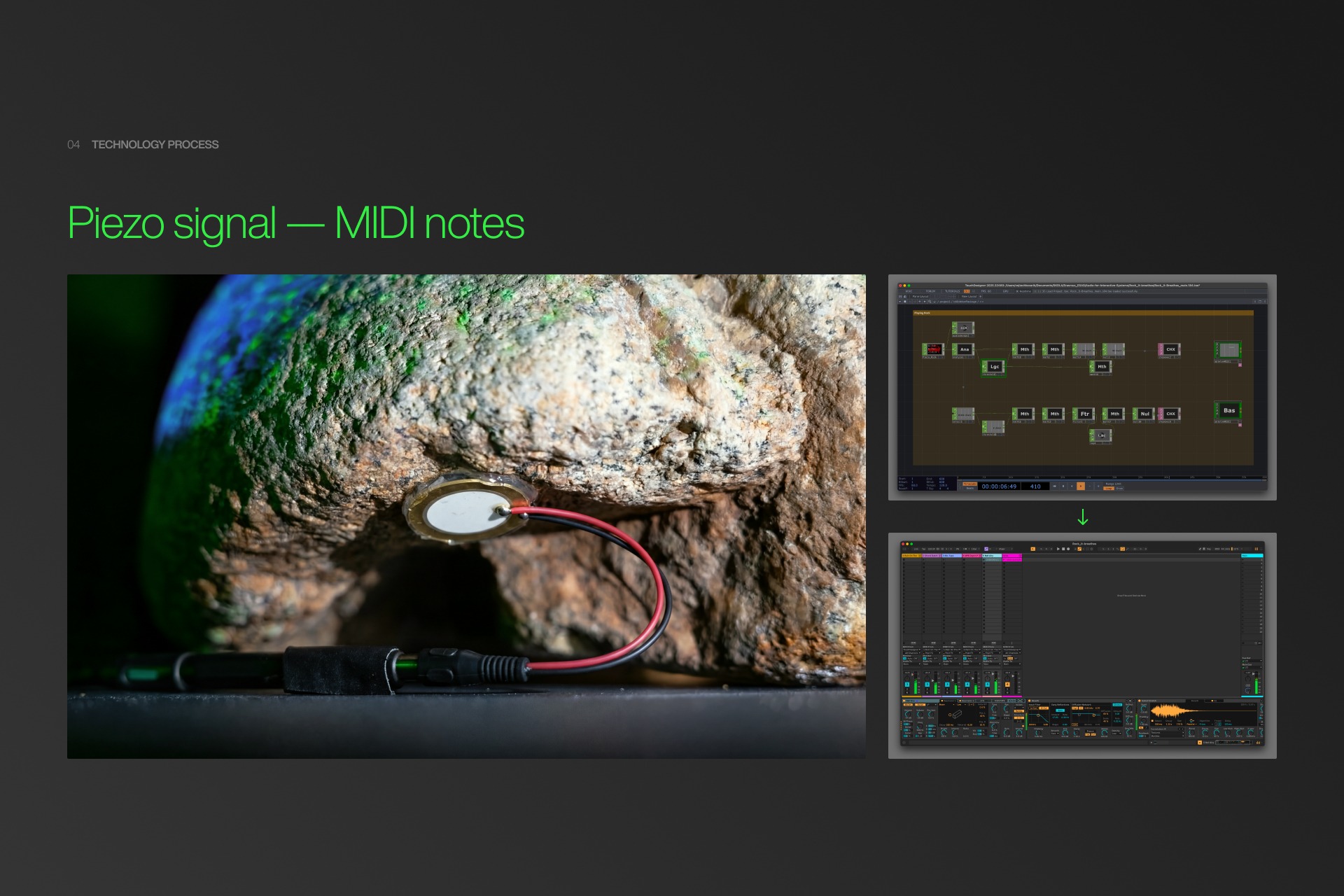Image resolution: width=1344 pixels, height=896 pixels.
Task: Click the frame counter showing 410
Action: [x=1035, y=486]
